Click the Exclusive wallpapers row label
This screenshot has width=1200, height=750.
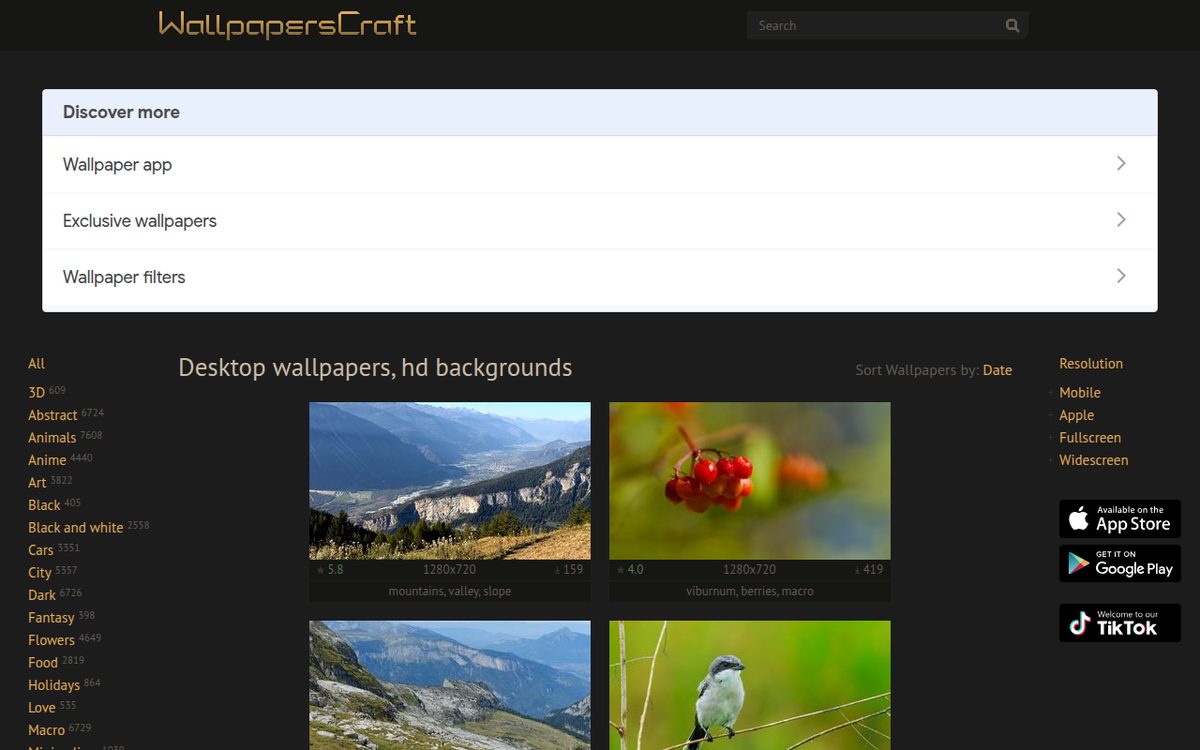pos(140,221)
